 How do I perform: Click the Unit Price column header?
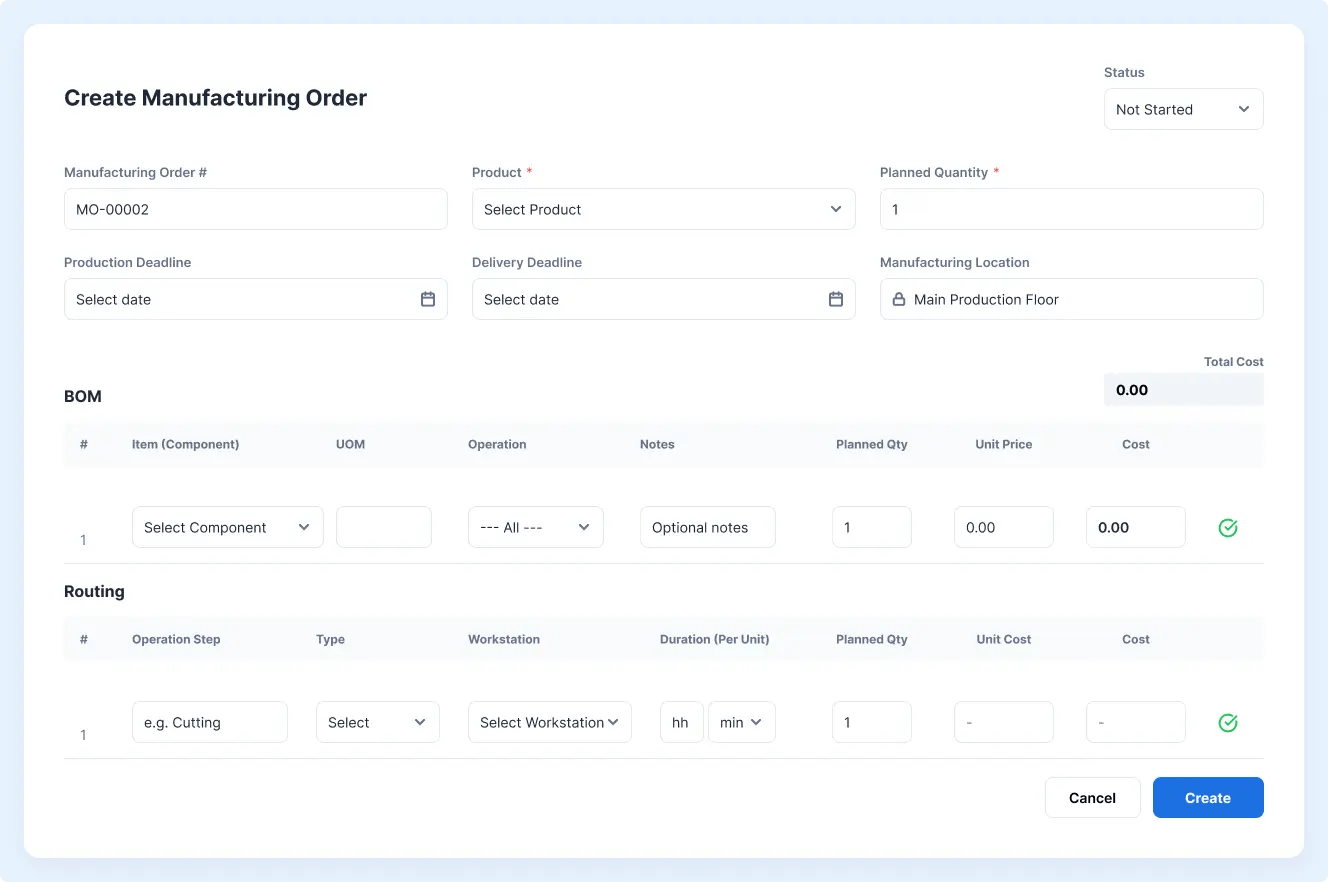tap(1004, 444)
